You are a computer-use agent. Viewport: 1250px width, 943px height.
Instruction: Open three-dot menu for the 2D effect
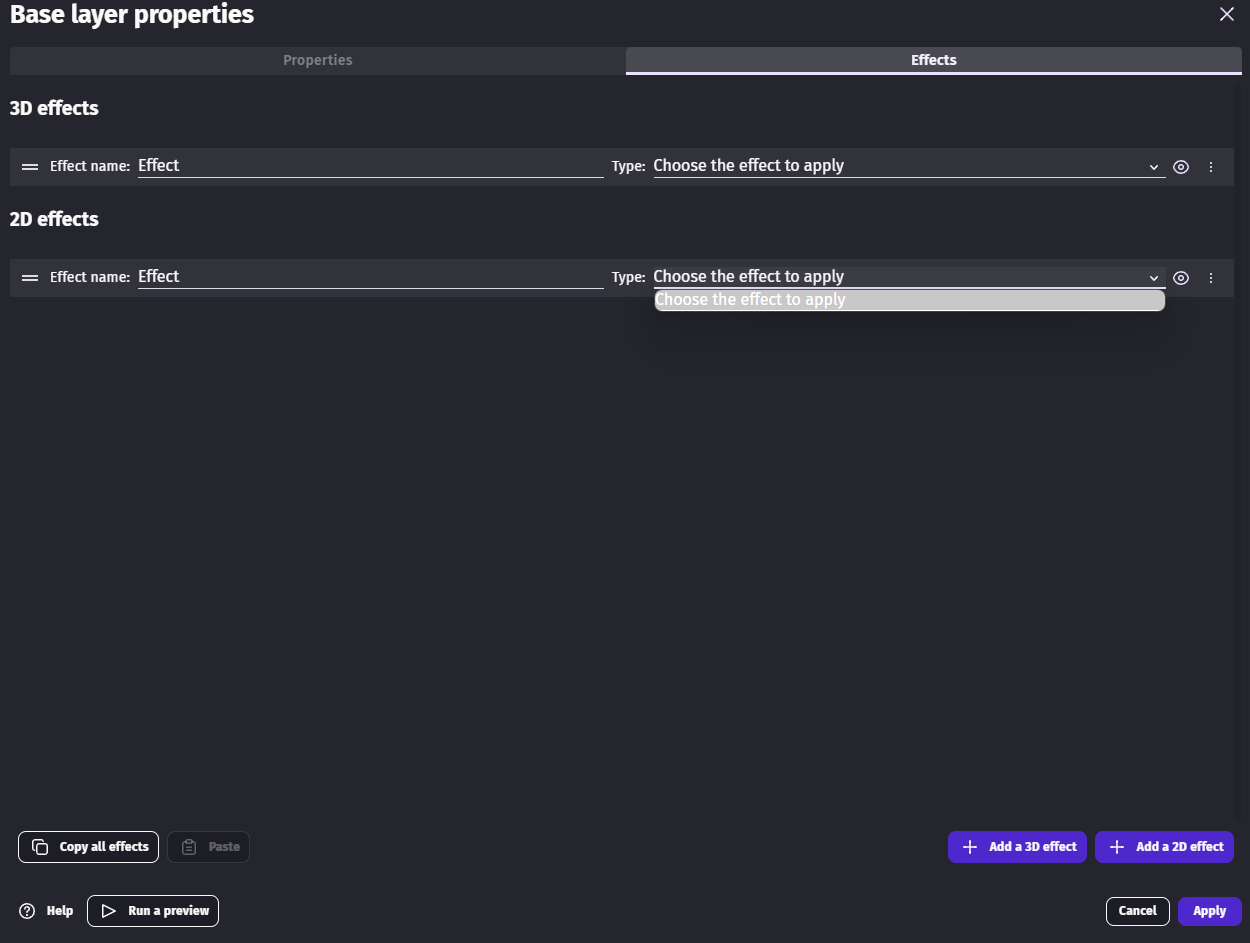click(x=1211, y=278)
